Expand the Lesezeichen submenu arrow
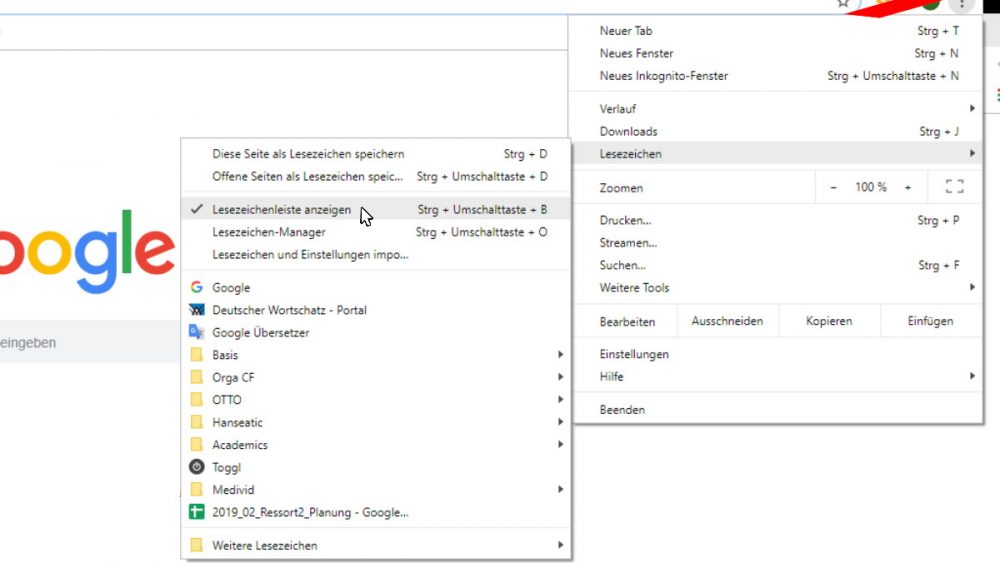Viewport: 1000px width, 563px height. [972, 154]
